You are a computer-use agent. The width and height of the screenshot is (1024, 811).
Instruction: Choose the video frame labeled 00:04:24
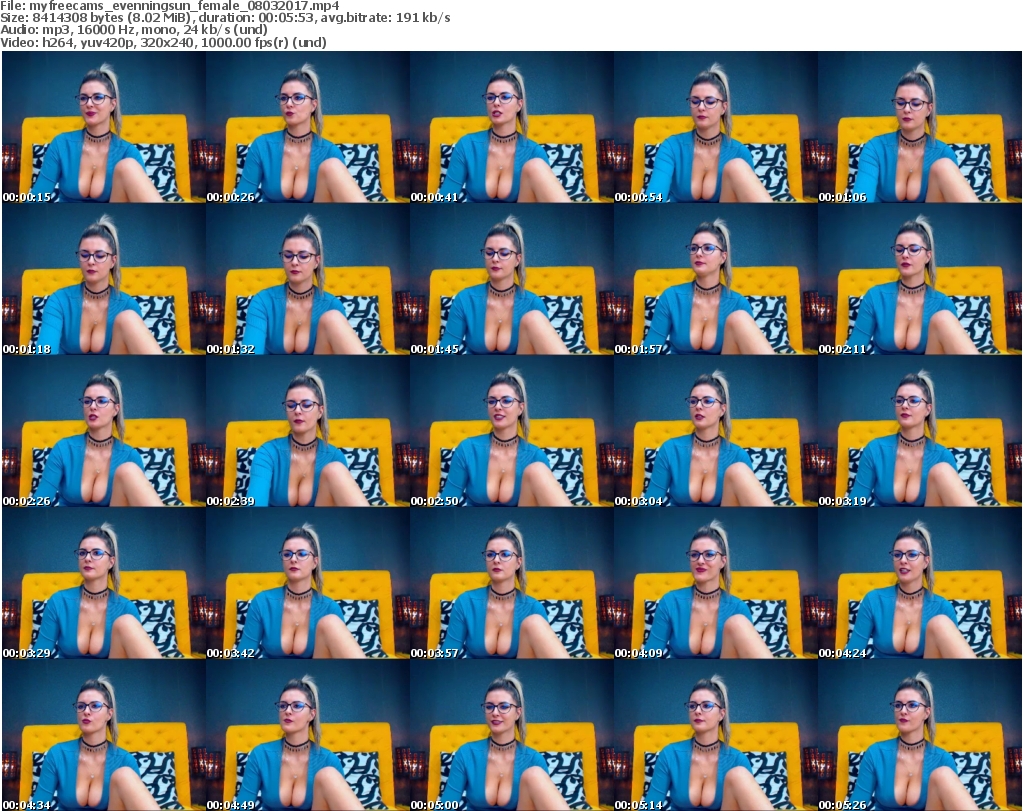coord(920,583)
